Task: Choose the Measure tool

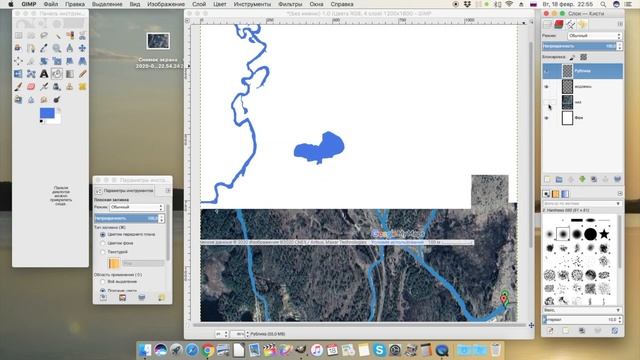Action: (x=70, y=48)
